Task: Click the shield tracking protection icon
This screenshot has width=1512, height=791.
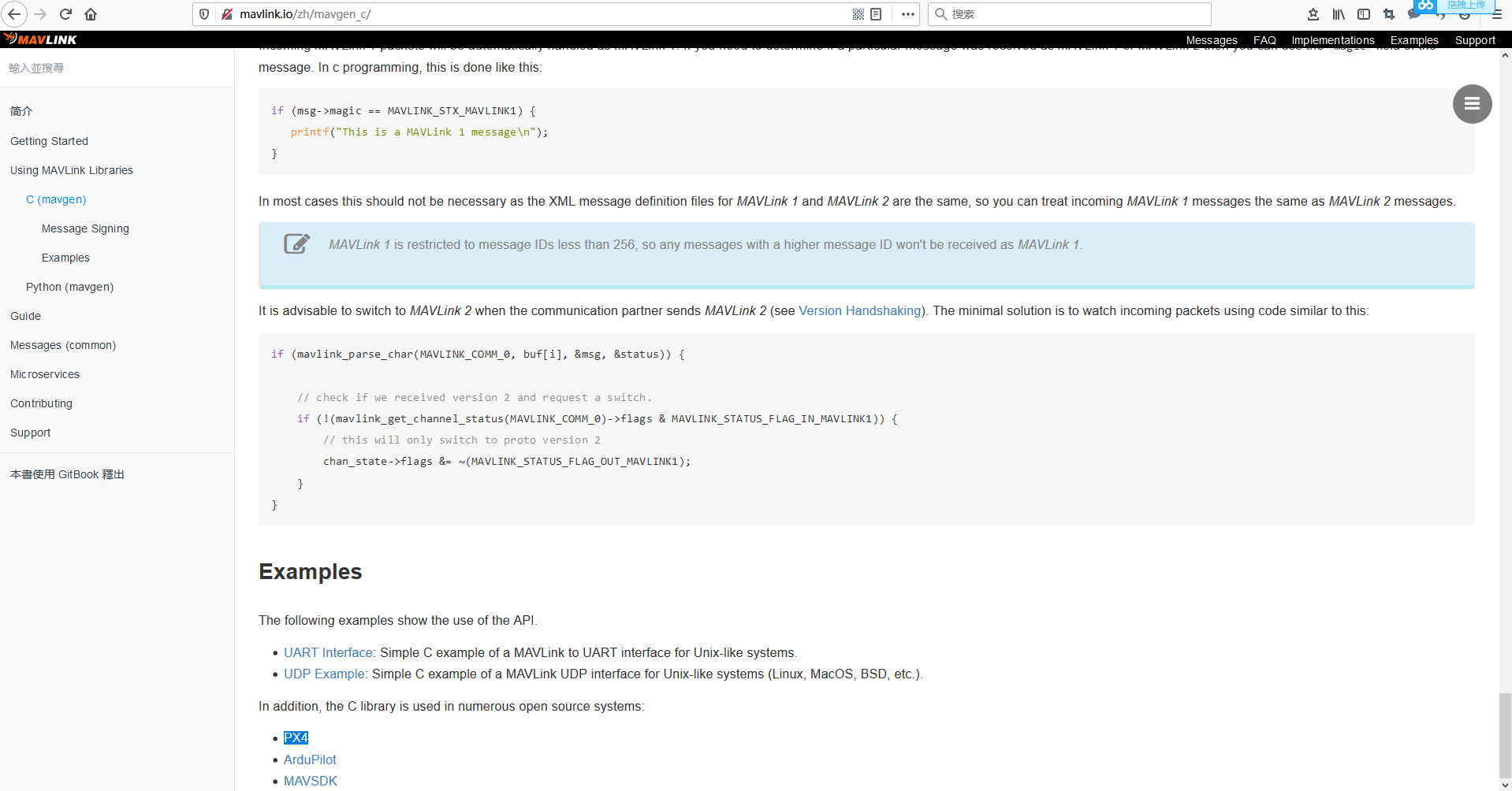Action: 204,14
